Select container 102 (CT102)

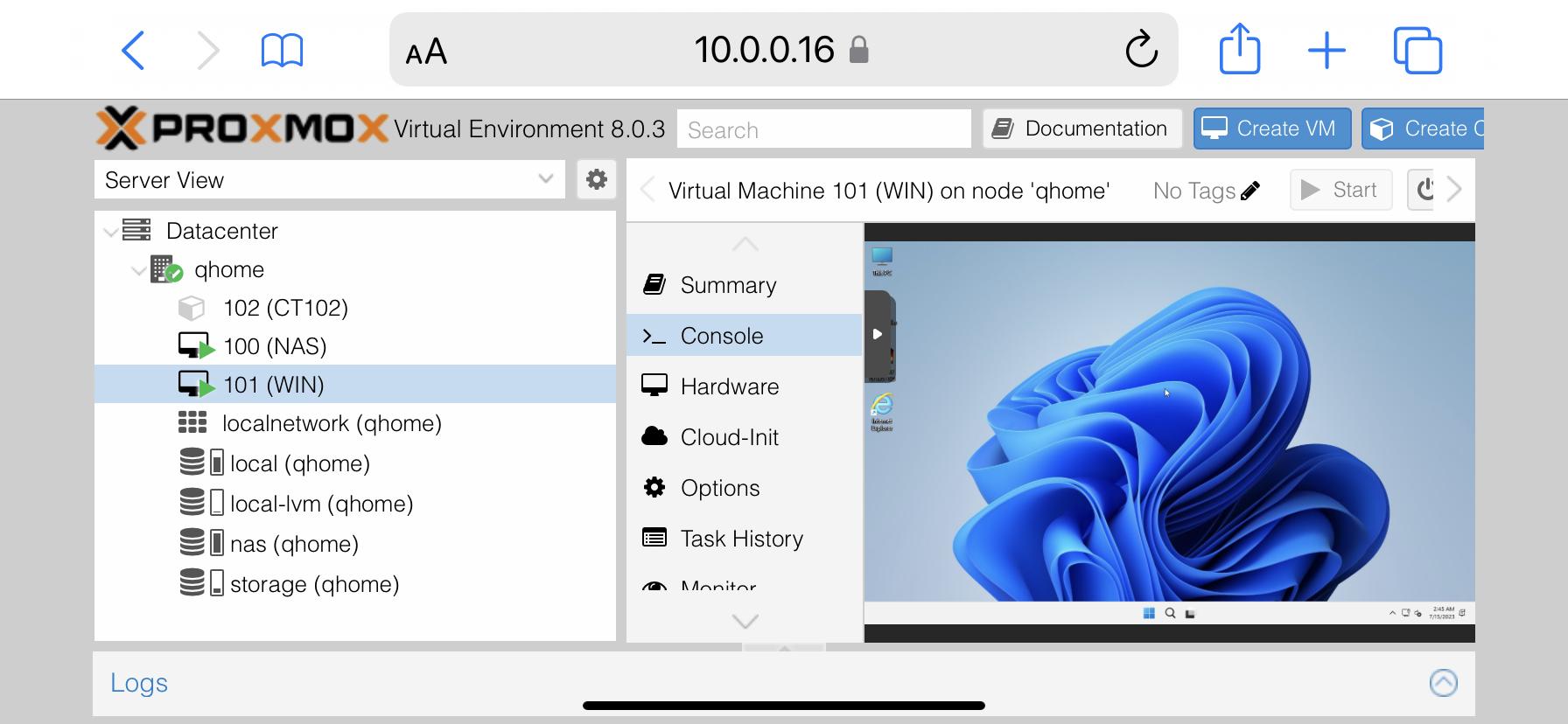[285, 308]
